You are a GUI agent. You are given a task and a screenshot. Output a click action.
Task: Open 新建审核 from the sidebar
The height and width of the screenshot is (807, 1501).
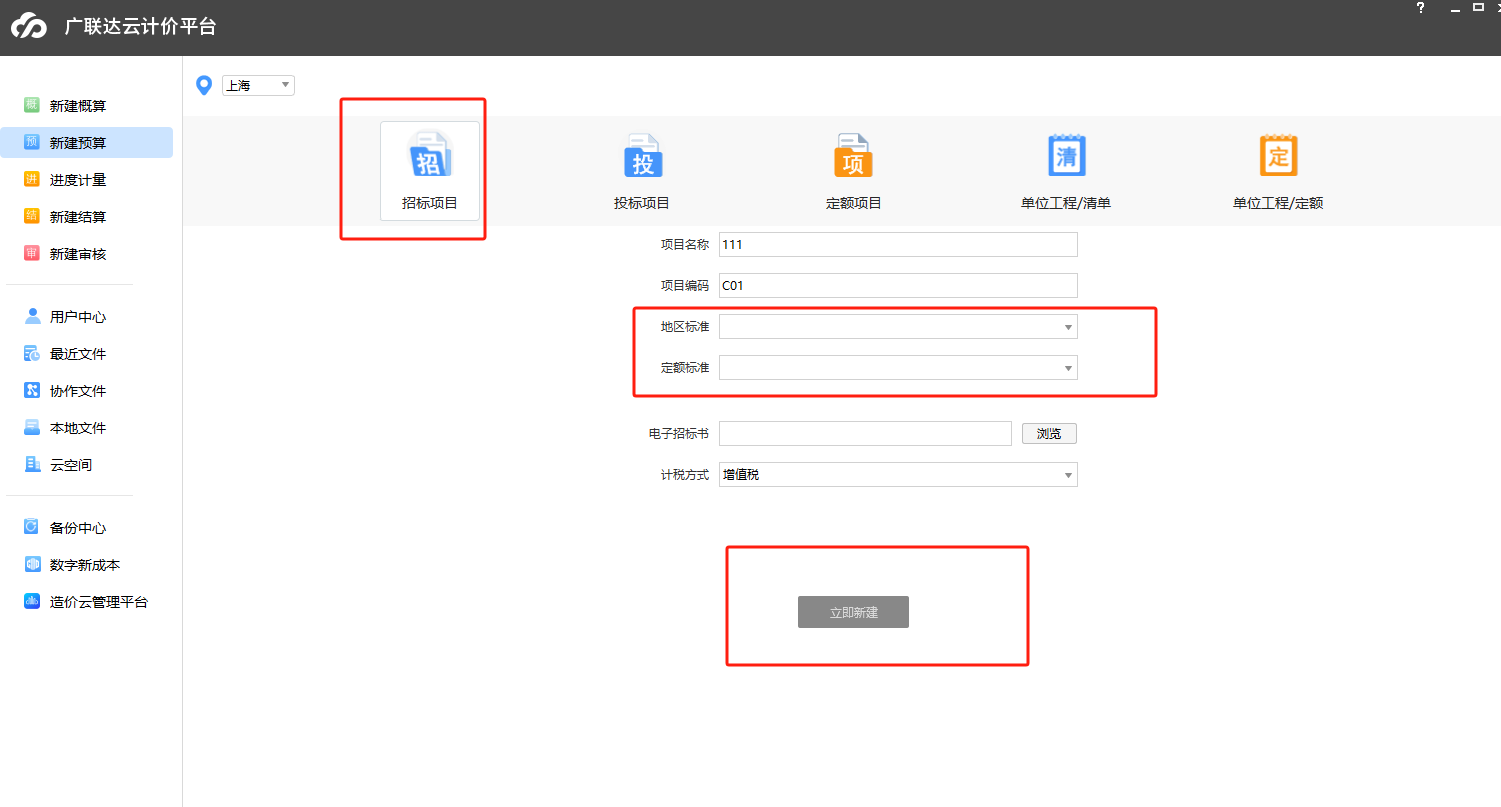[x=78, y=254]
